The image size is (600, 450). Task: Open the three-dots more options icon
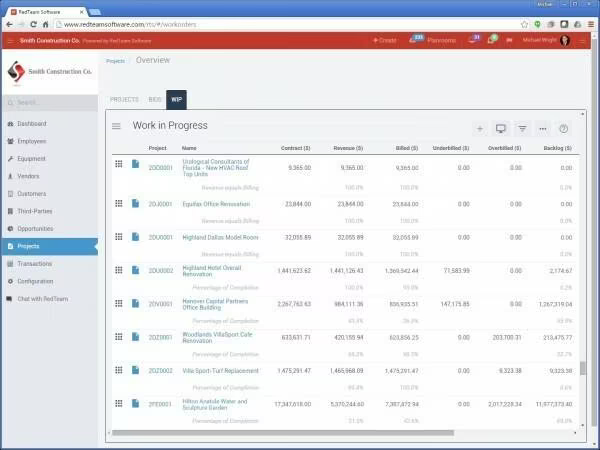tap(543, 129)
